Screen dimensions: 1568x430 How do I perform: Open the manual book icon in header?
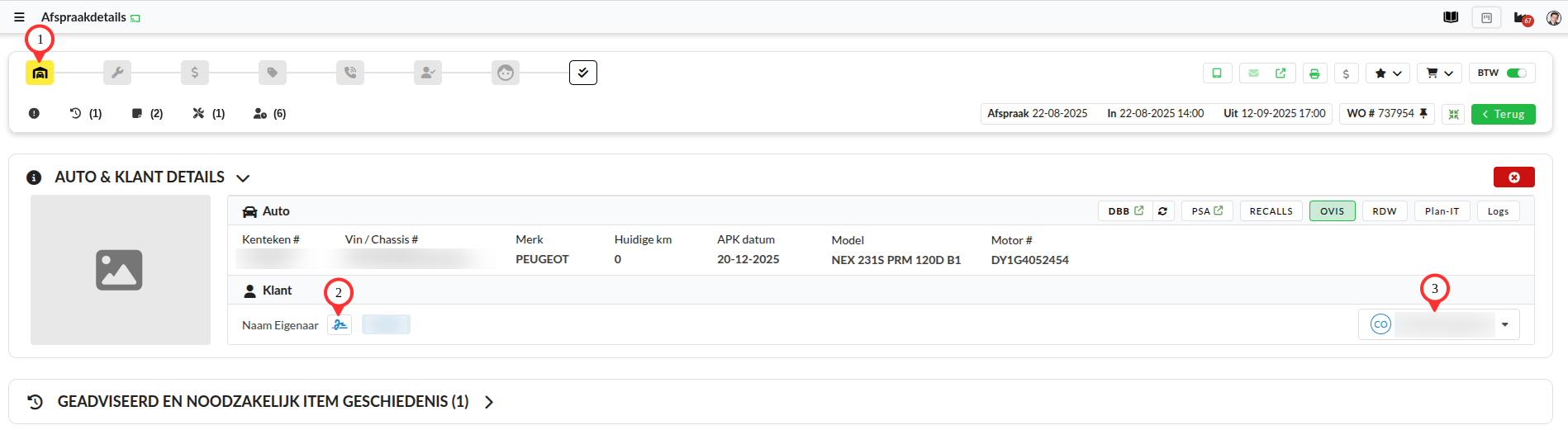click(1451, 17)
